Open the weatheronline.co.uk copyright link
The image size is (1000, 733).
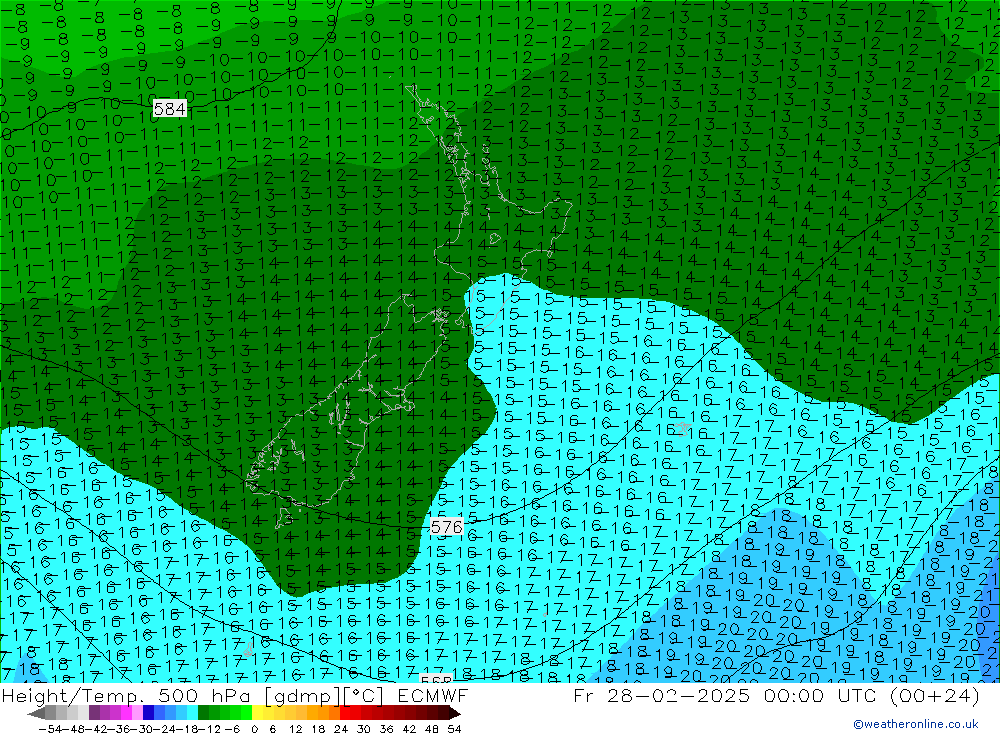coord(915,724)
